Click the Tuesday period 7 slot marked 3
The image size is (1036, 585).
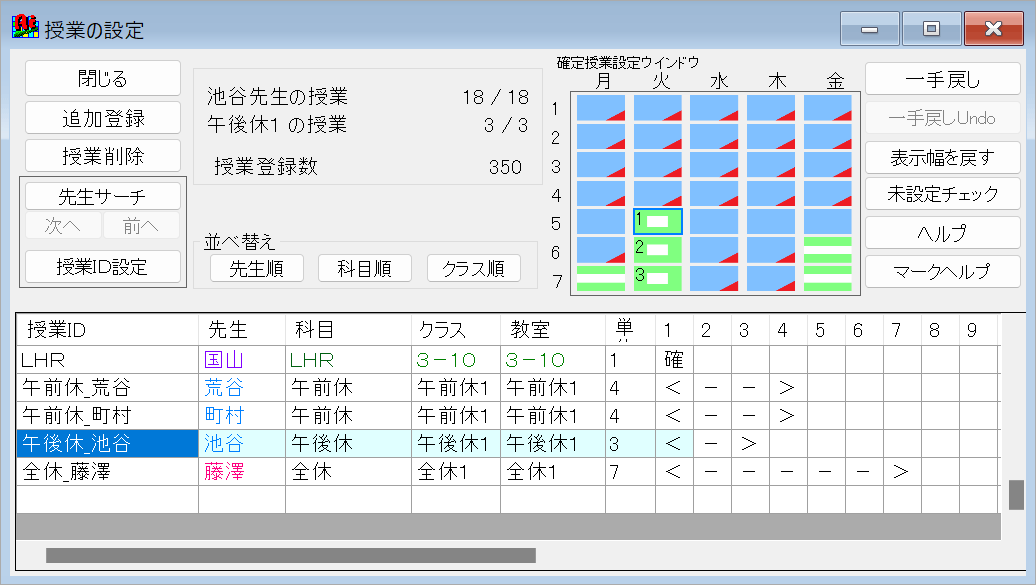pos(658,278)
